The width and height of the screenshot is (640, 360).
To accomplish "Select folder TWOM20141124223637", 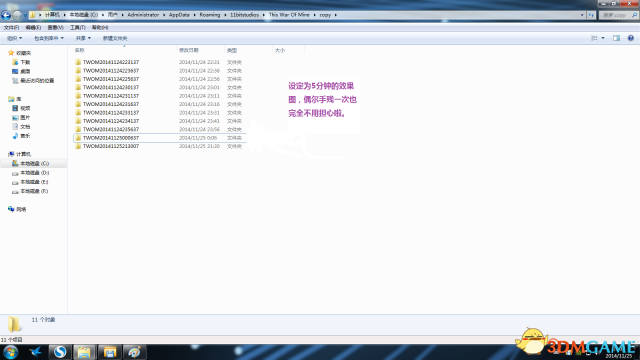I will pos(111,71).
